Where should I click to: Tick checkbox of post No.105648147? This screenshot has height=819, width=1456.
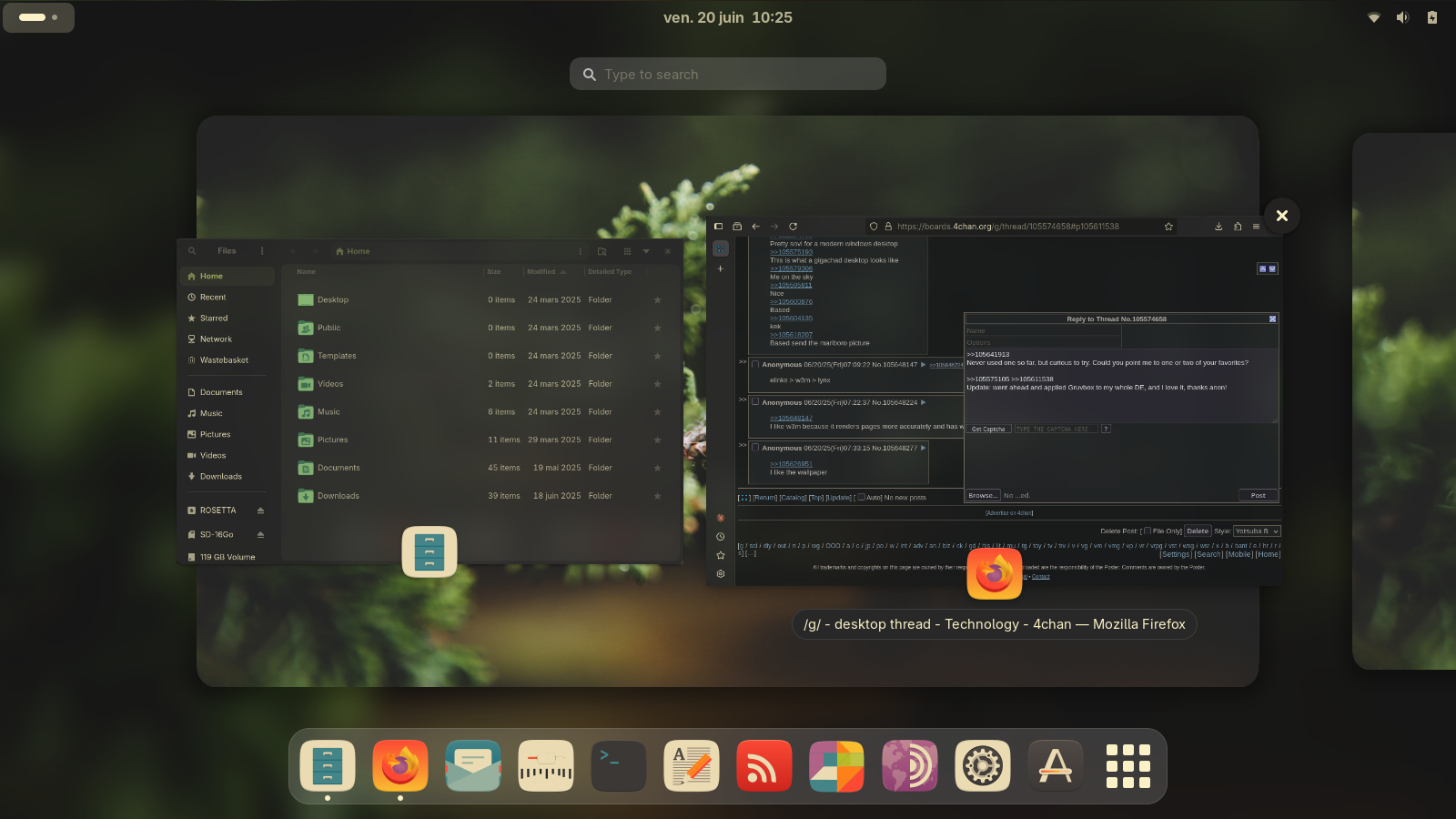tap(755, 364)
